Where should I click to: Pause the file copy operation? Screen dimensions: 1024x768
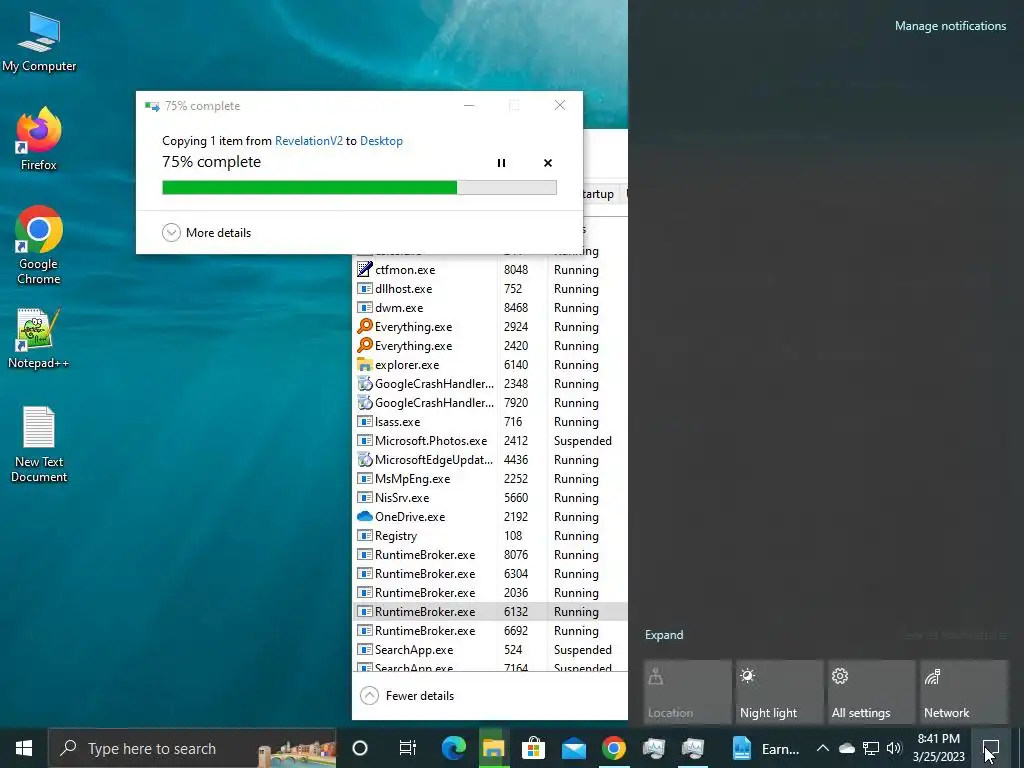pyautogui.click(x=501, y=163)
